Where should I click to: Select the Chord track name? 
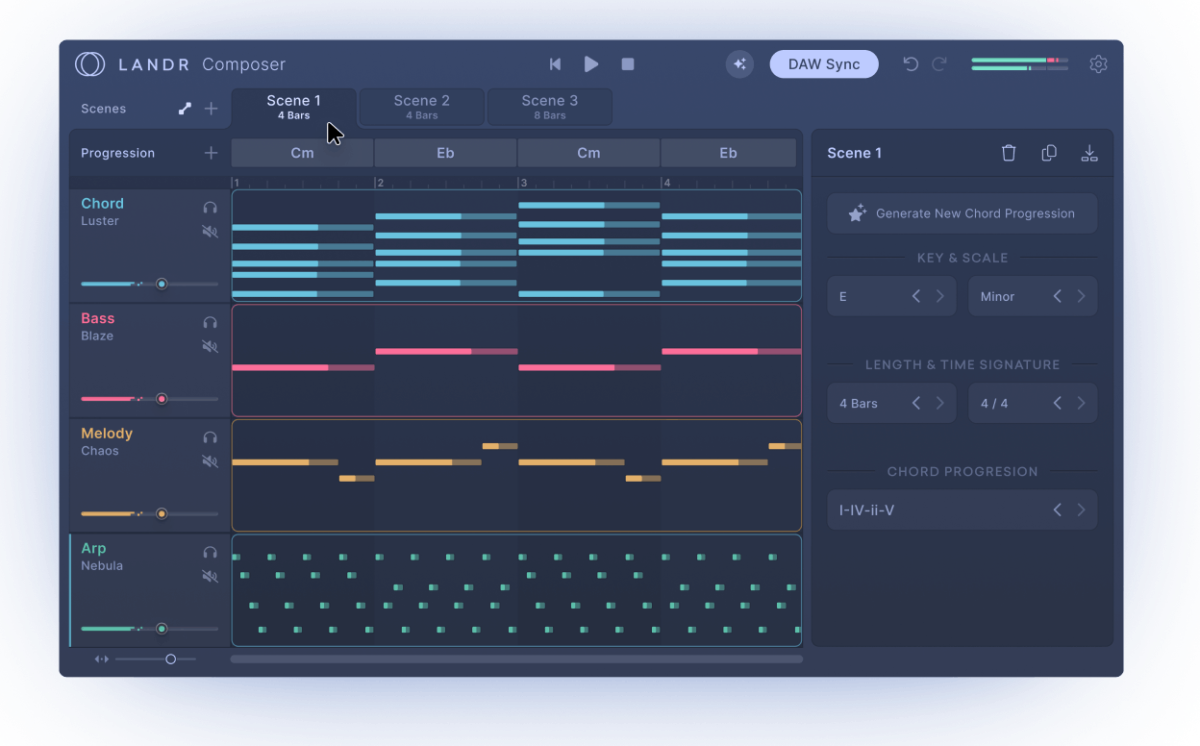pyautogui.click(x=102, y=203)
